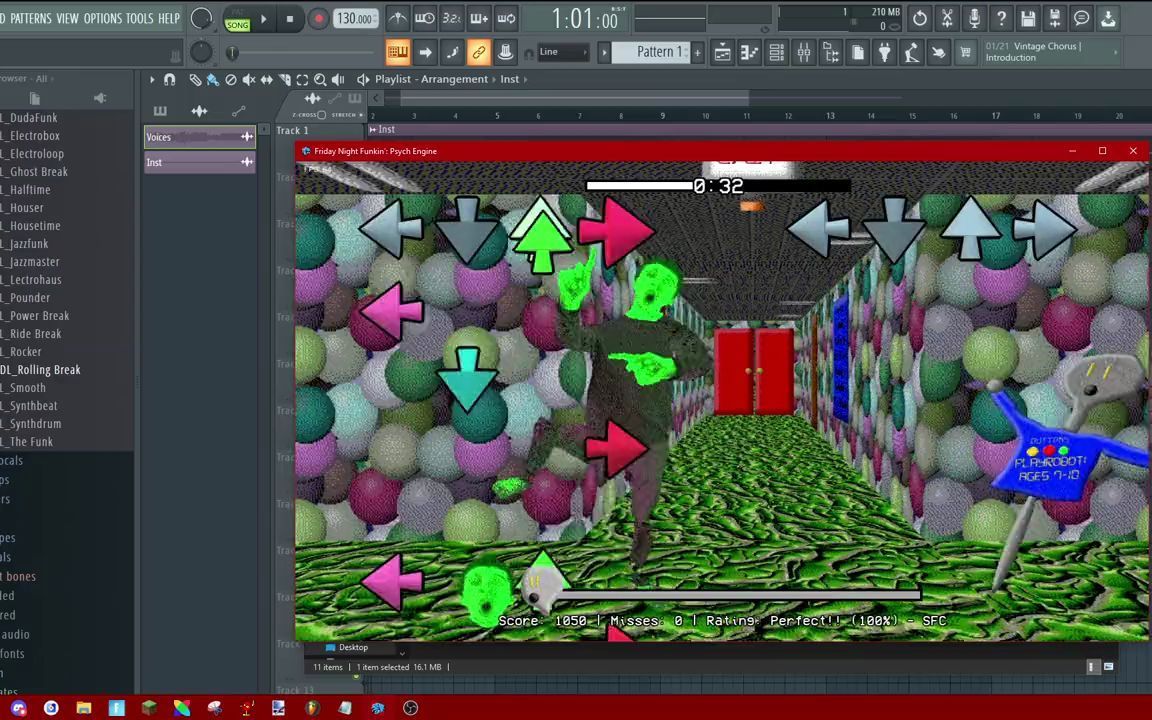Select the Inst clip in picker
The width and height of the screenshot is (1152, 720).
point(200,162)
